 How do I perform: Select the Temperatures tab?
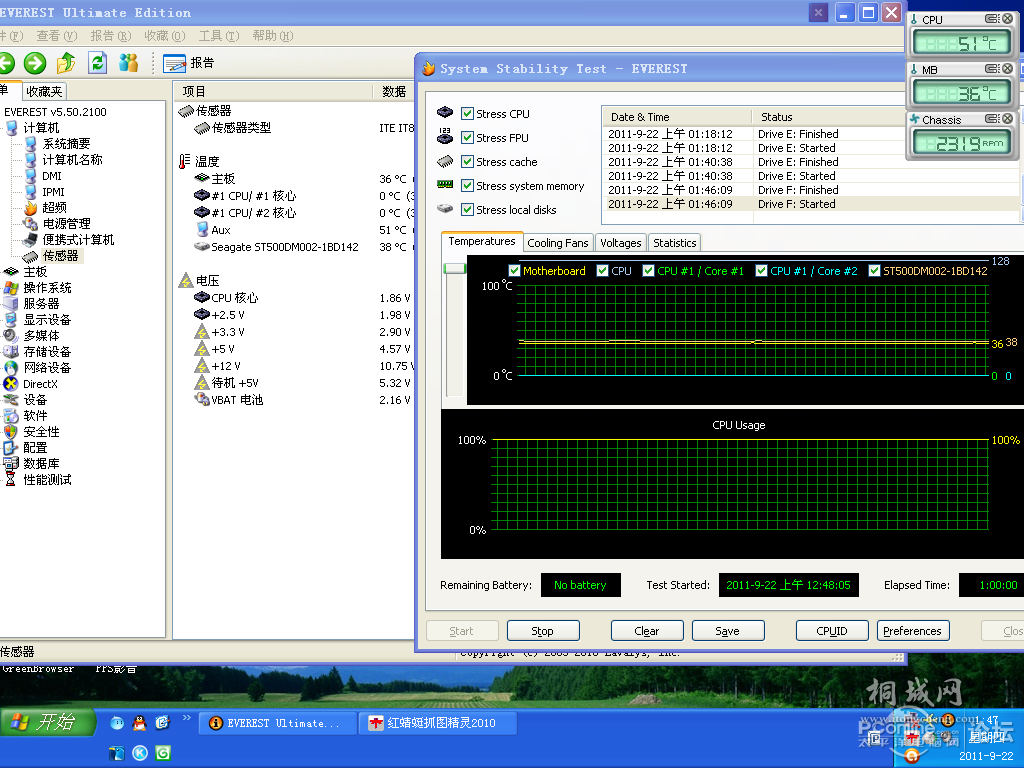click(x=482, y=241)
